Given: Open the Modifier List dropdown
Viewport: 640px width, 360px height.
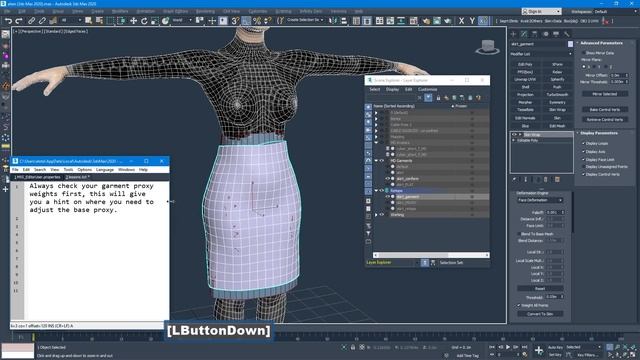Looking at the screenshot, I should (541, 54).
